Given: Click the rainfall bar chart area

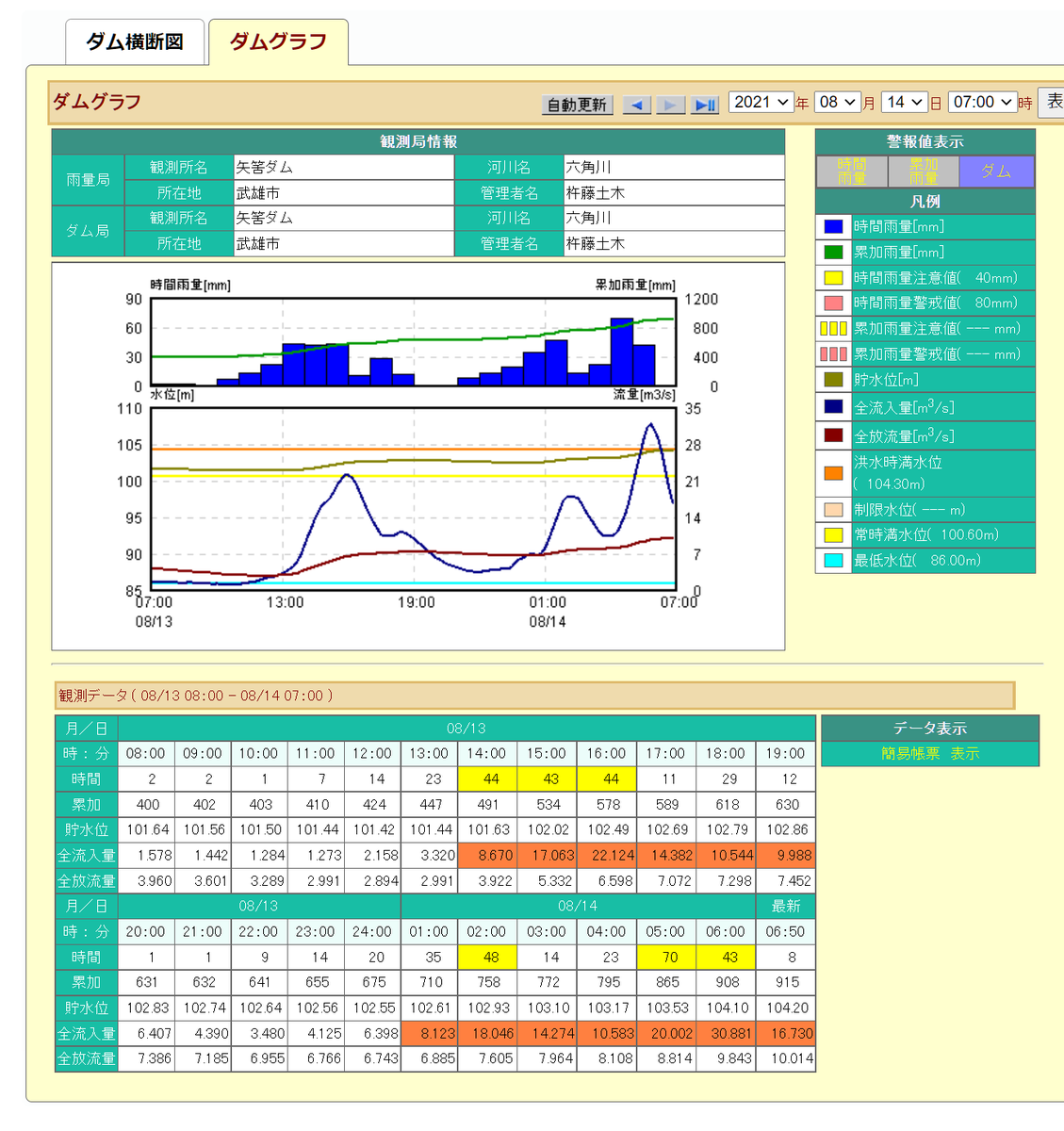Looking at the screenshot, I should 414,342.
